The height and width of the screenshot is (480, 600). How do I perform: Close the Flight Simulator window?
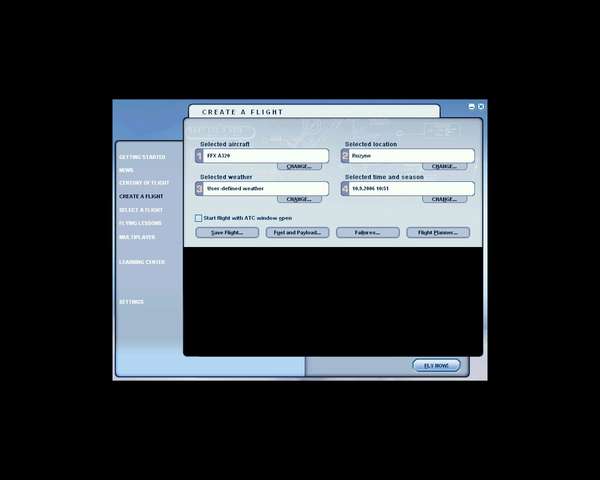tap(481, 106)
